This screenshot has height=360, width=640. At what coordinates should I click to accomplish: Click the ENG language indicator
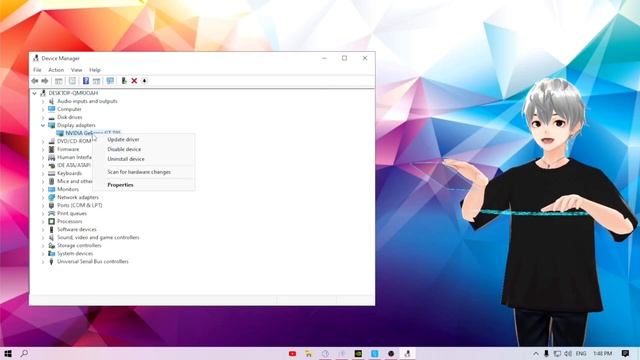[x=581, y=353]
